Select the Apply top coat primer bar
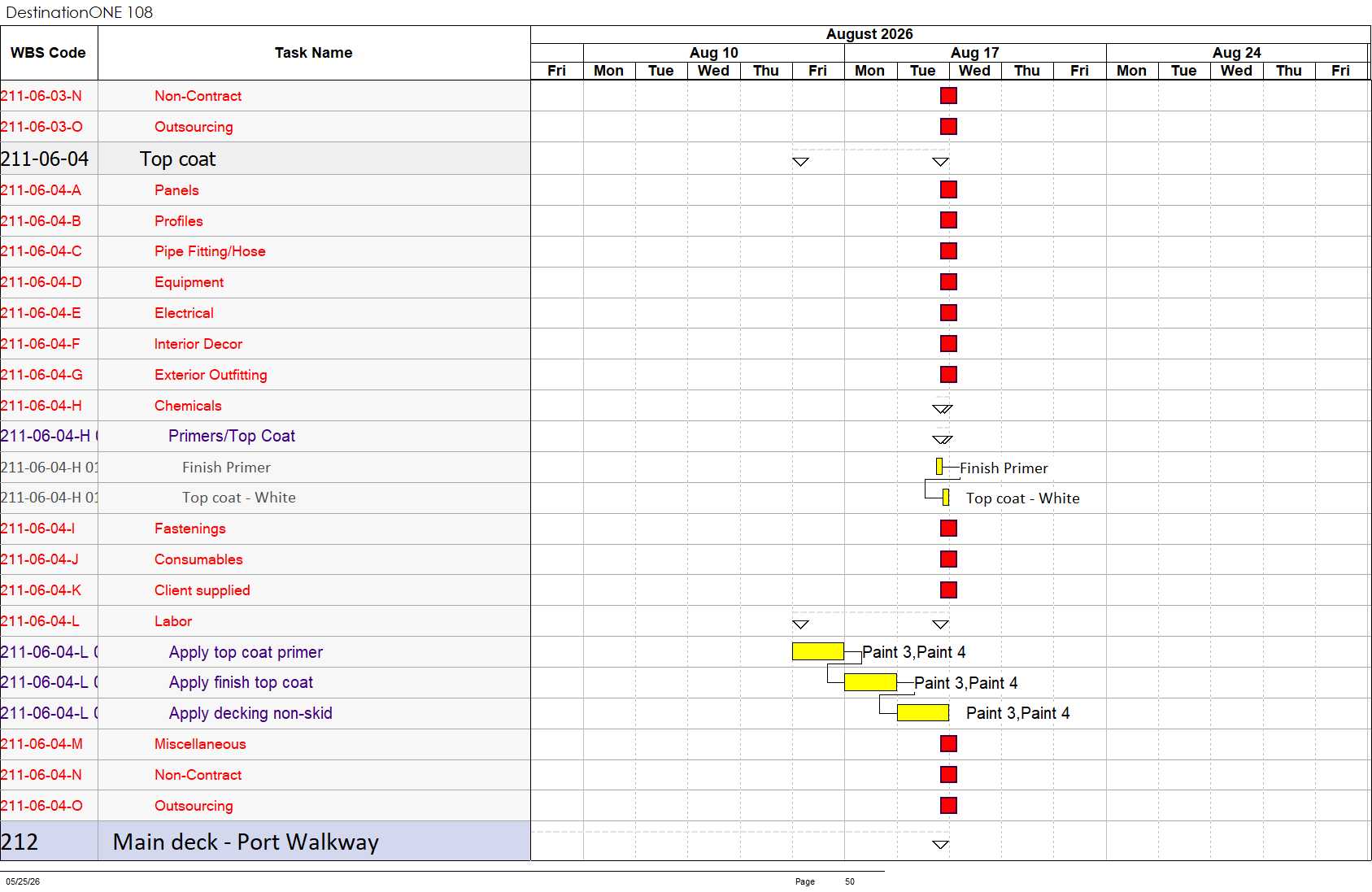1372x892 pixels. tap(818, 651)
